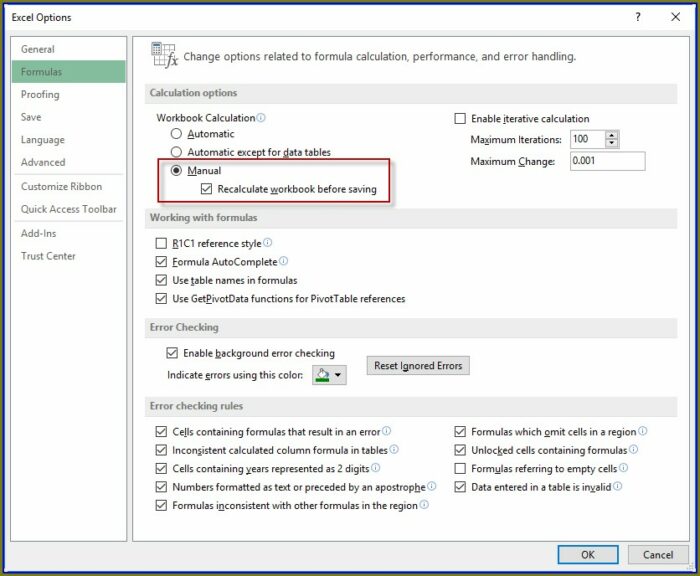The image size is (700, 576).
Task: Open the Help question mark icon
Action: point(638,17)
